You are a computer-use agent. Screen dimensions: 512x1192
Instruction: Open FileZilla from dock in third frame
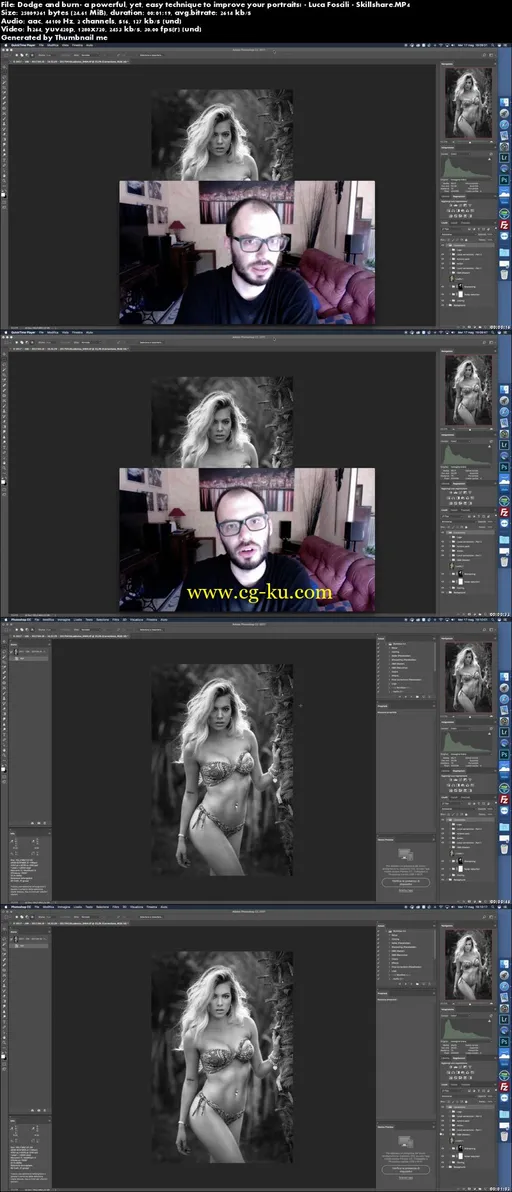[x=504, y=800]
